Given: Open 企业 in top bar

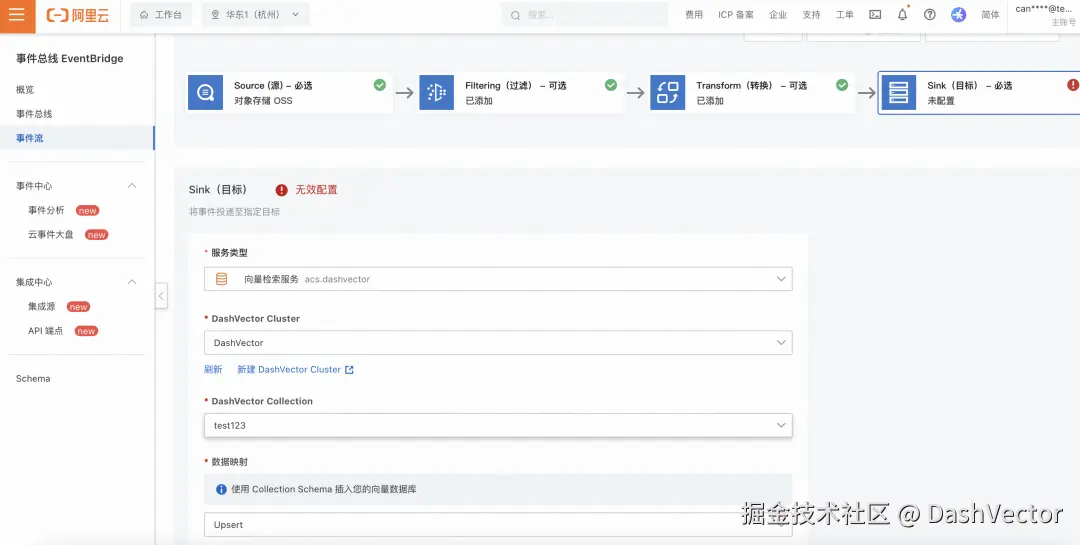Looking at the screenshot, I should tap(778, 14).
